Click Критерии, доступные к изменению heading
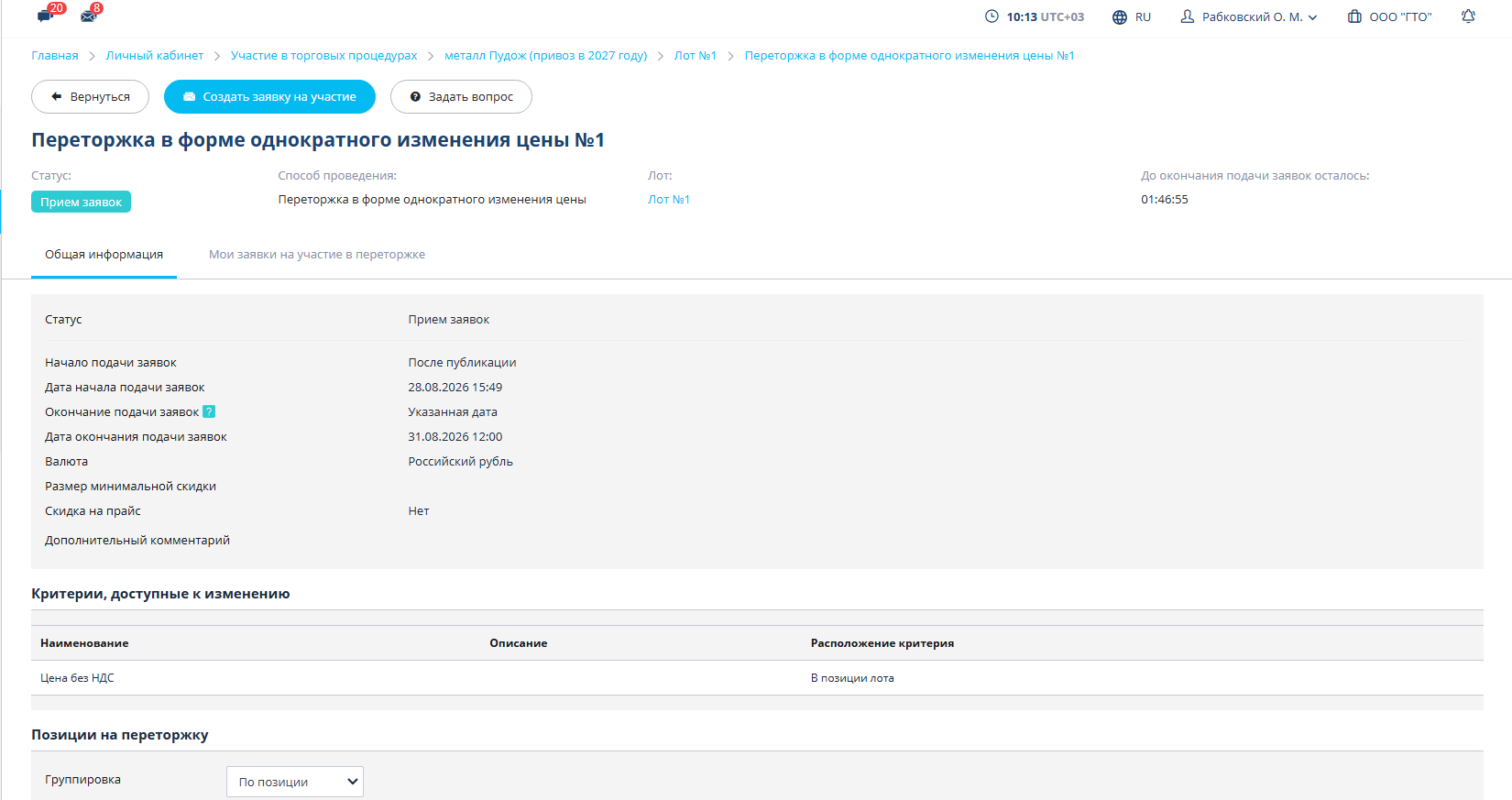Screen dimensions: 1512x800 pos(160,594)
